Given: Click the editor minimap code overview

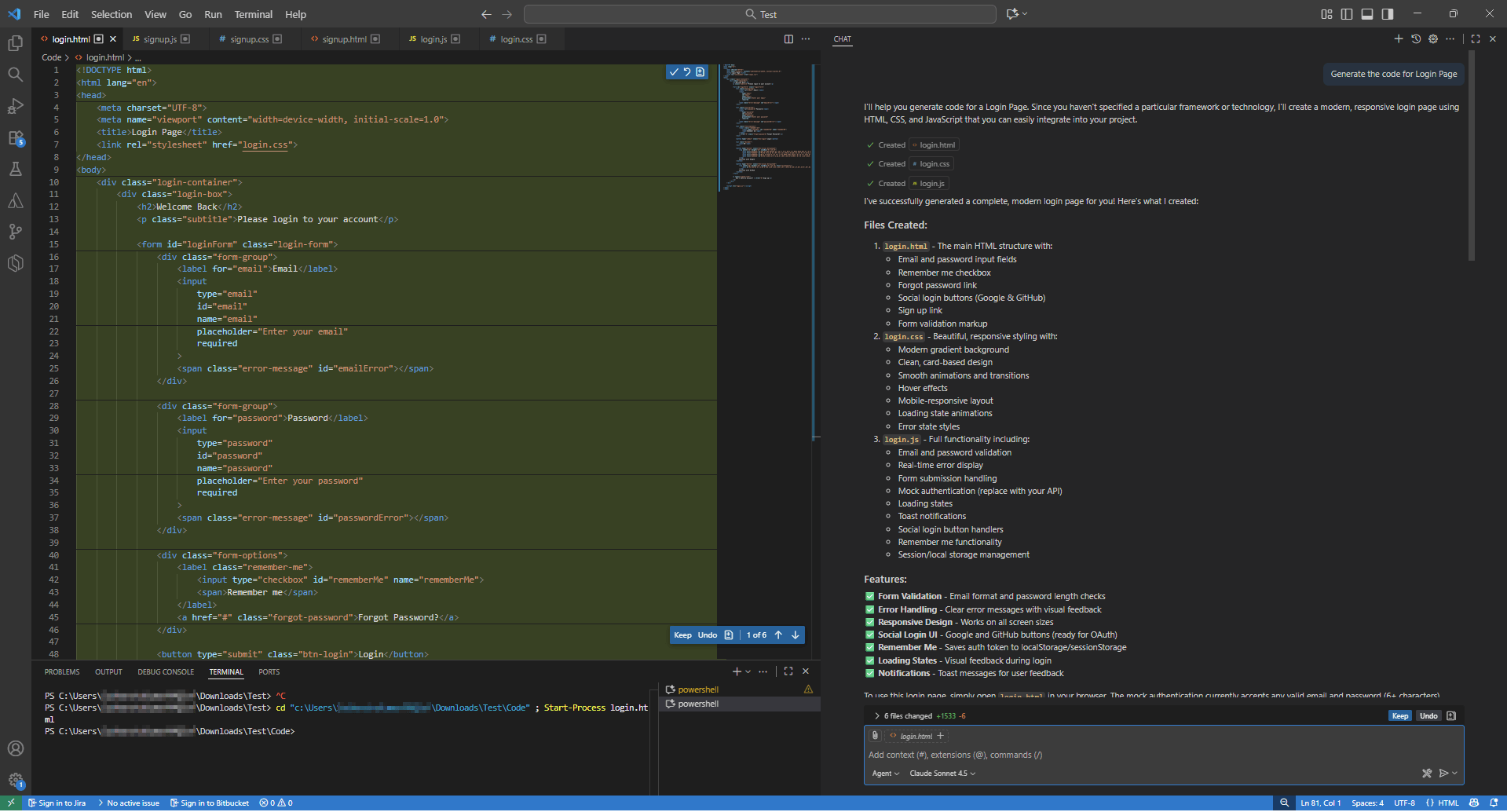Looking at the screenshot, I should click(x=766, y=128).
